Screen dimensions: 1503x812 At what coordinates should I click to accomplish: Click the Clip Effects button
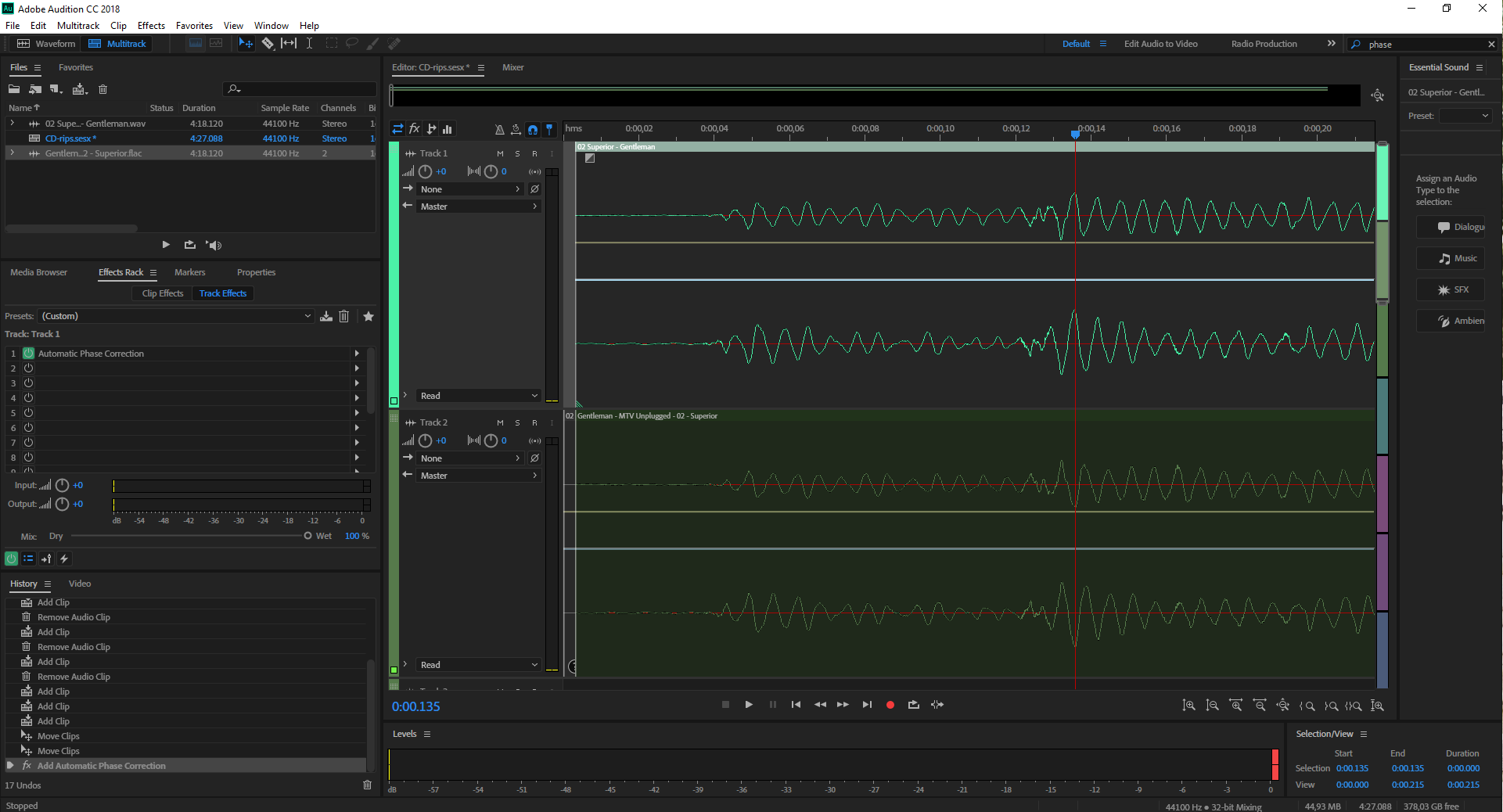[x=163, y=293]
